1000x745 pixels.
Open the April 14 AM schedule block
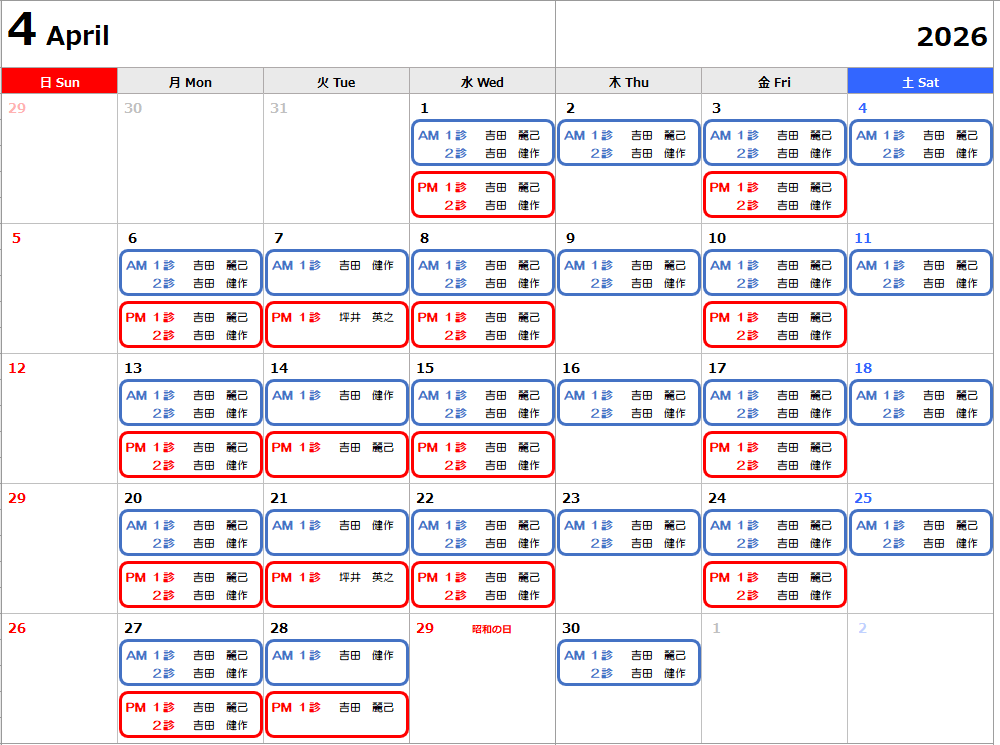(x=336, y=403)
